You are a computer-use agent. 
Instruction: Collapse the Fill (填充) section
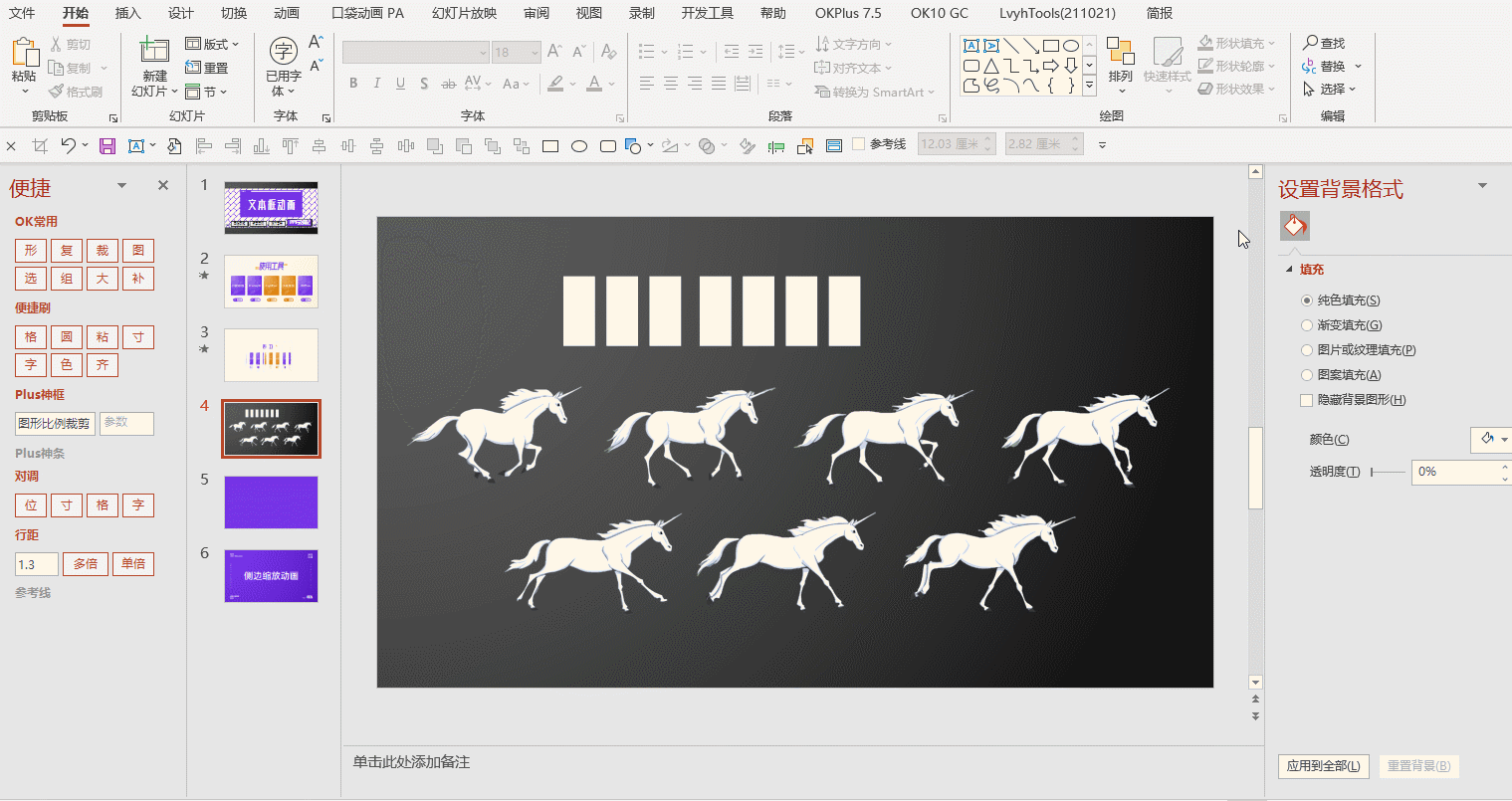tap(1290, 270)
